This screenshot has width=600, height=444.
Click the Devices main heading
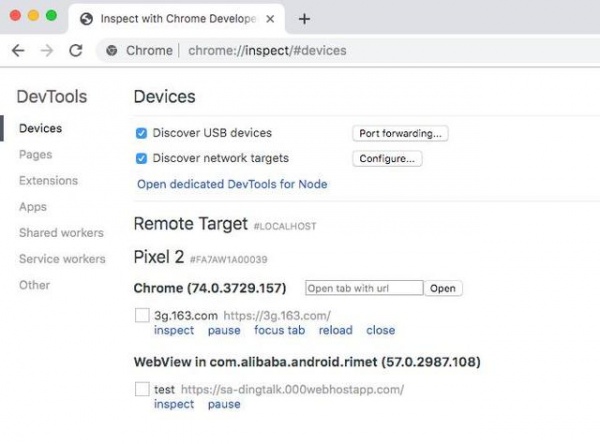tap(165, 96)
